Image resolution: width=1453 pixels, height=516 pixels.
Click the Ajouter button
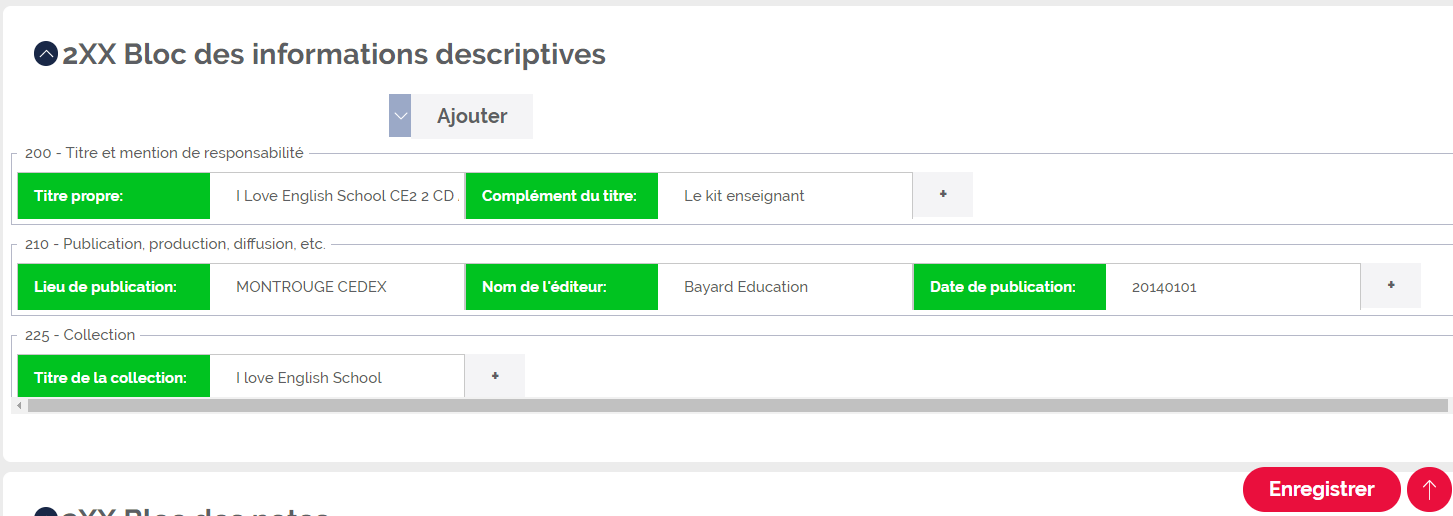(472, 116)
